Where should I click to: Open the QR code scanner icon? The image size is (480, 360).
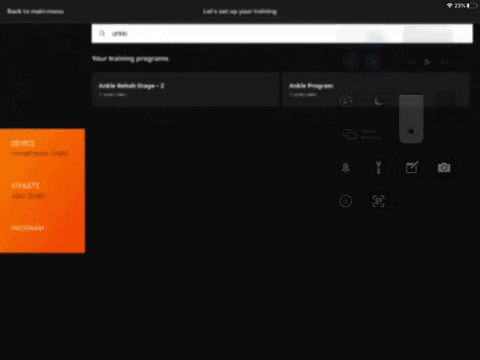pyautogui.click(x=378, y=201)
